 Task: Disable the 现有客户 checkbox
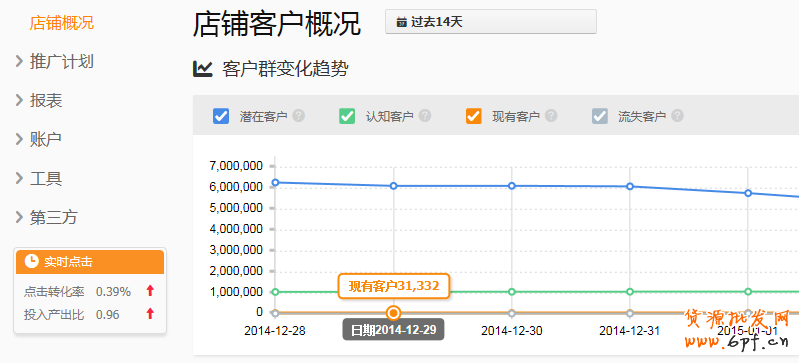tap(473, 116)
